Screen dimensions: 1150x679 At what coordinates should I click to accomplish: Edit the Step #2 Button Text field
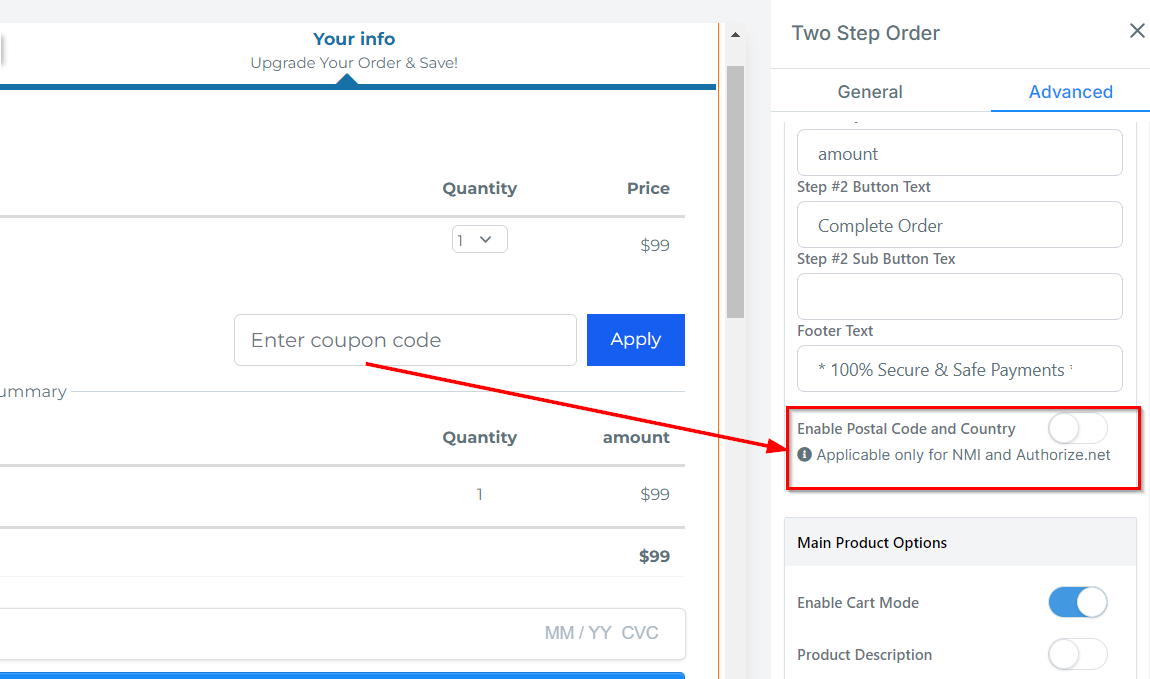959,226
